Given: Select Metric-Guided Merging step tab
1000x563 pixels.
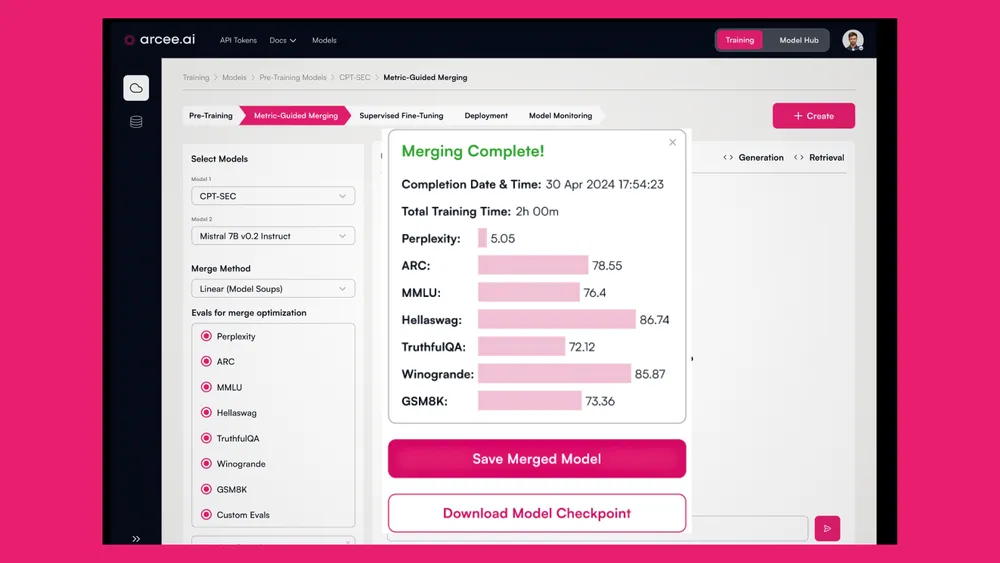Looking at the screenshot, I should [295, 115].
